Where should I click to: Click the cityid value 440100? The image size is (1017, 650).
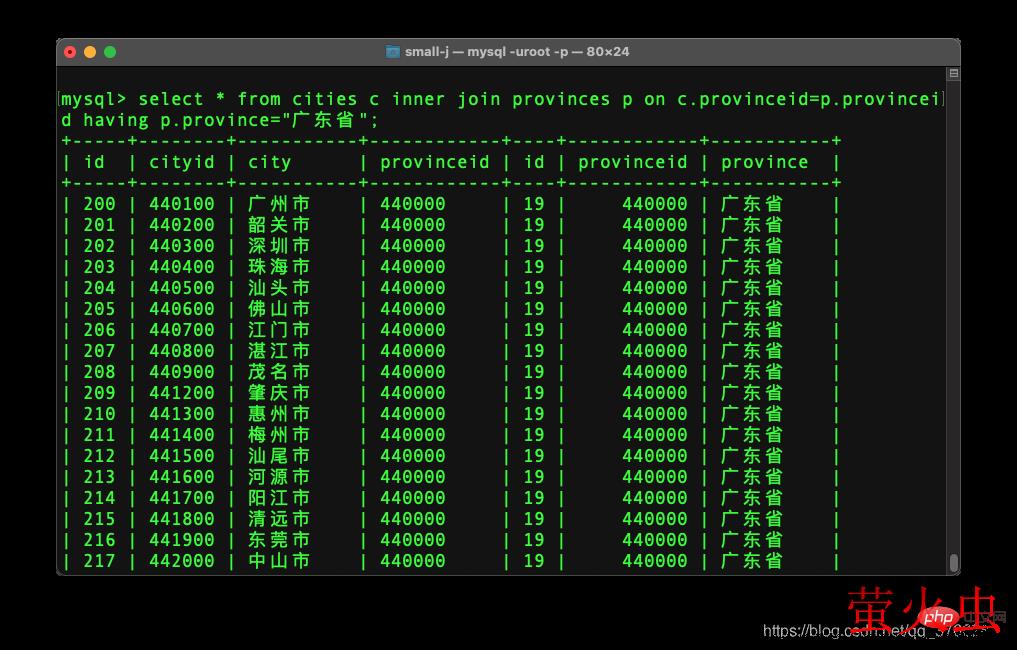click(x=181, y=204)
